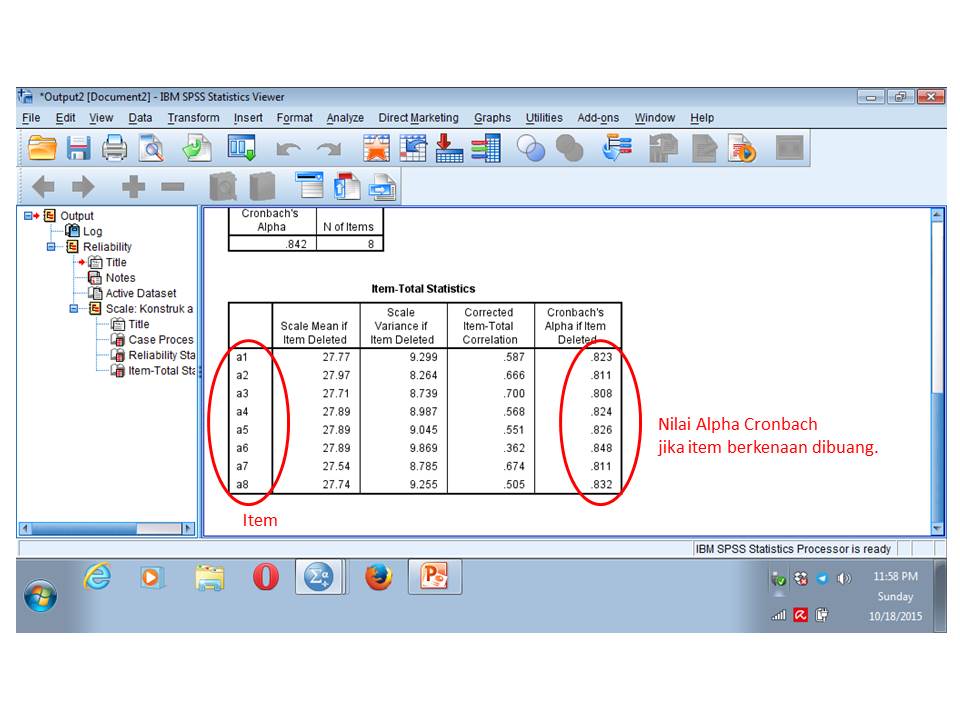Select Title under Reliability in outline

click(116, 262)
